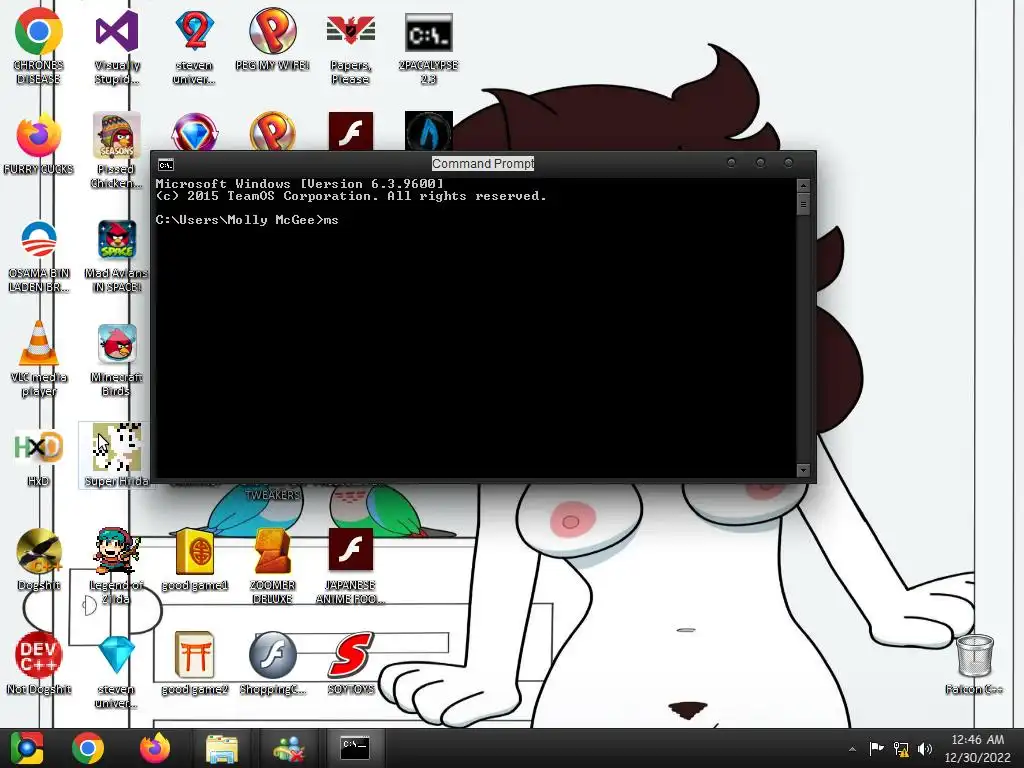This screenshot has width=1024, height=768.
Task: Open the SOYTOYS shortcut
Action: [x=351, y=664]
